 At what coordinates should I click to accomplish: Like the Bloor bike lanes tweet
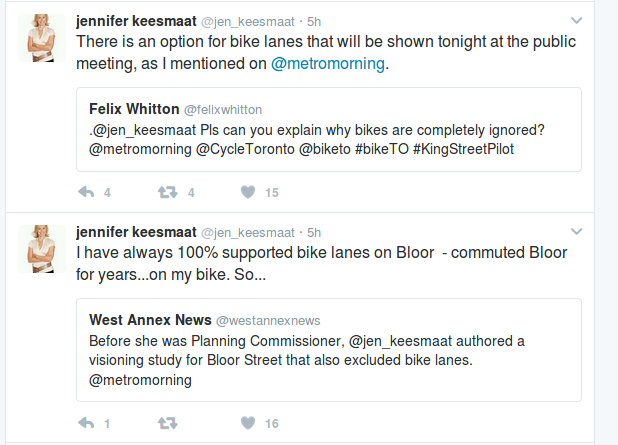pyautogui.click(x=246, y=423)
